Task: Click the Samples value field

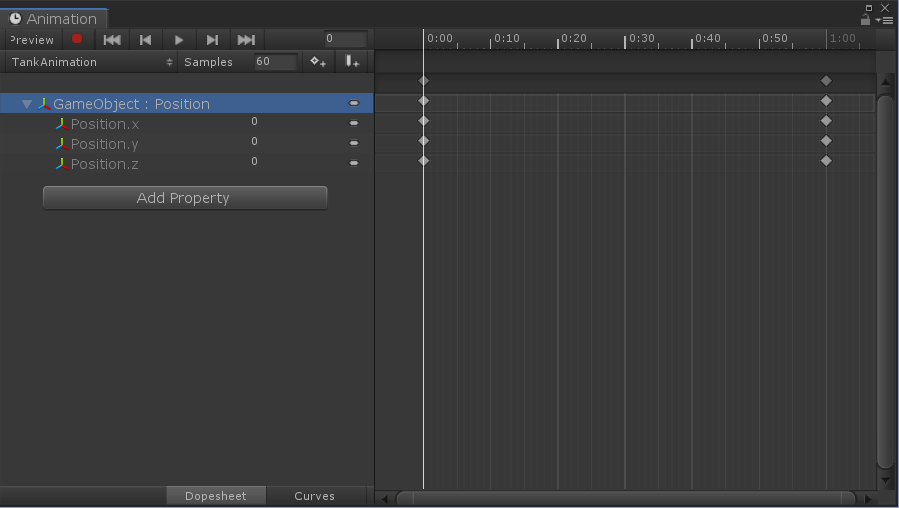Action: click(276, 61)
